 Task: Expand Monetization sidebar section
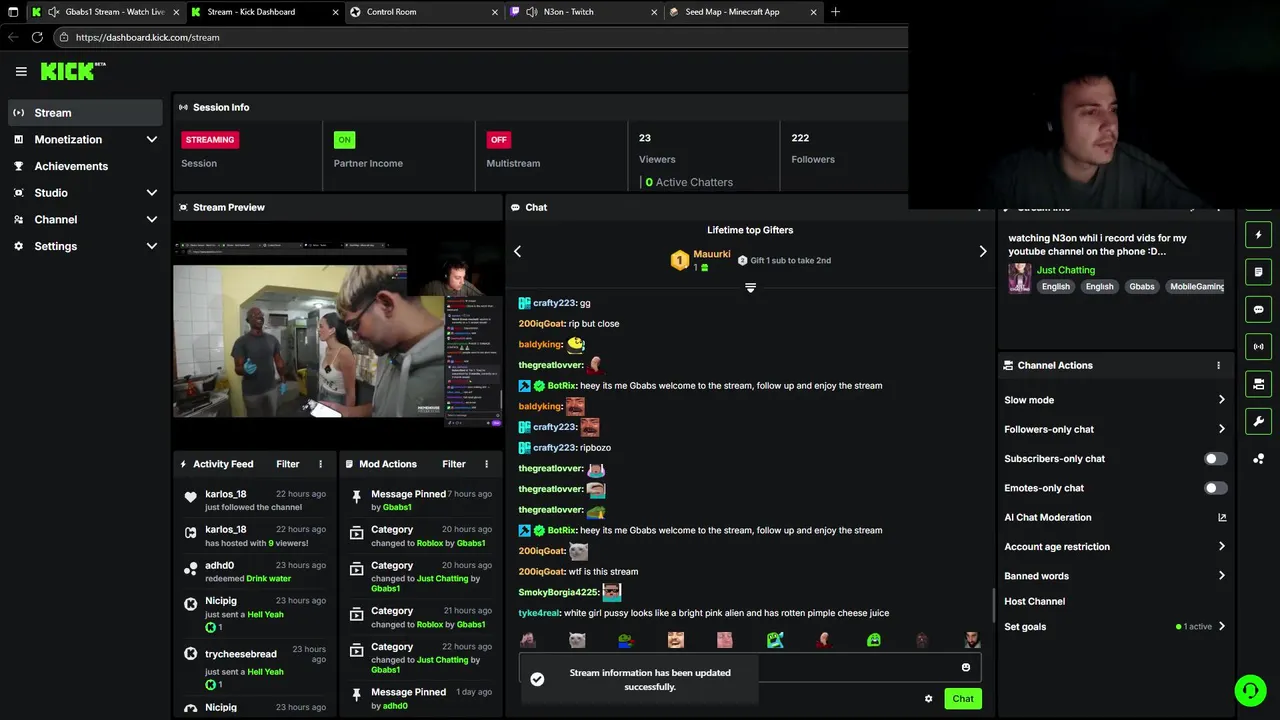pyautogui.click(x=152, y=139)
